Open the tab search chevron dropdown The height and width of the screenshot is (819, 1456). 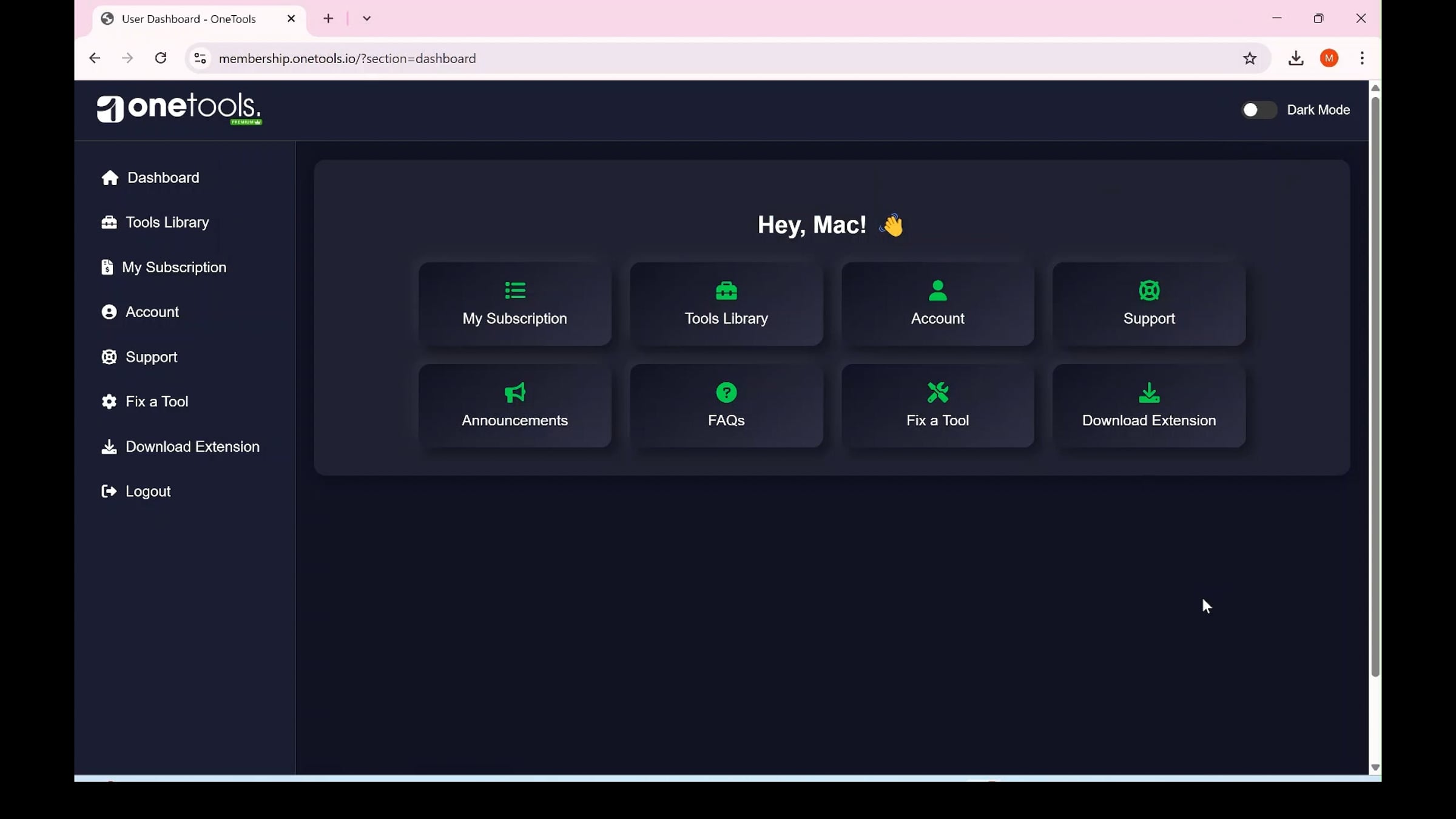click(366, 18)
